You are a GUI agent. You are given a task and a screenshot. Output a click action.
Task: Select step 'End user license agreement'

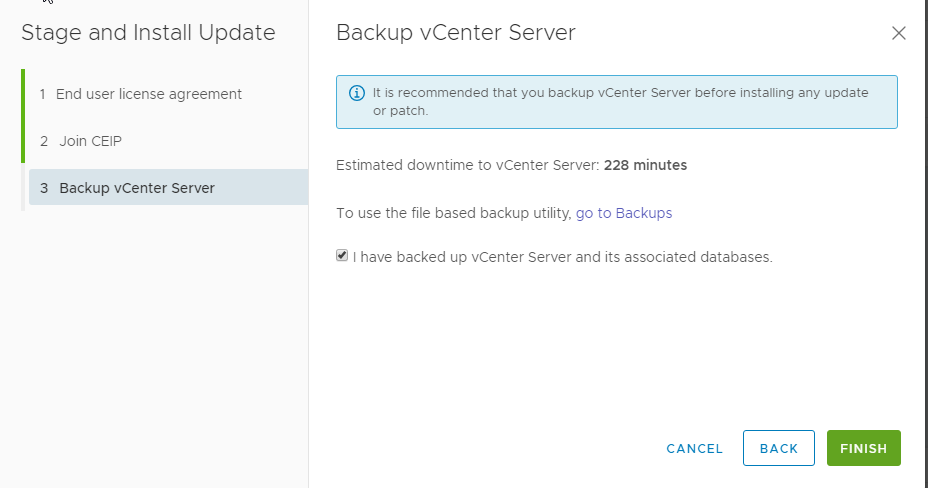(x=149, y=94)
